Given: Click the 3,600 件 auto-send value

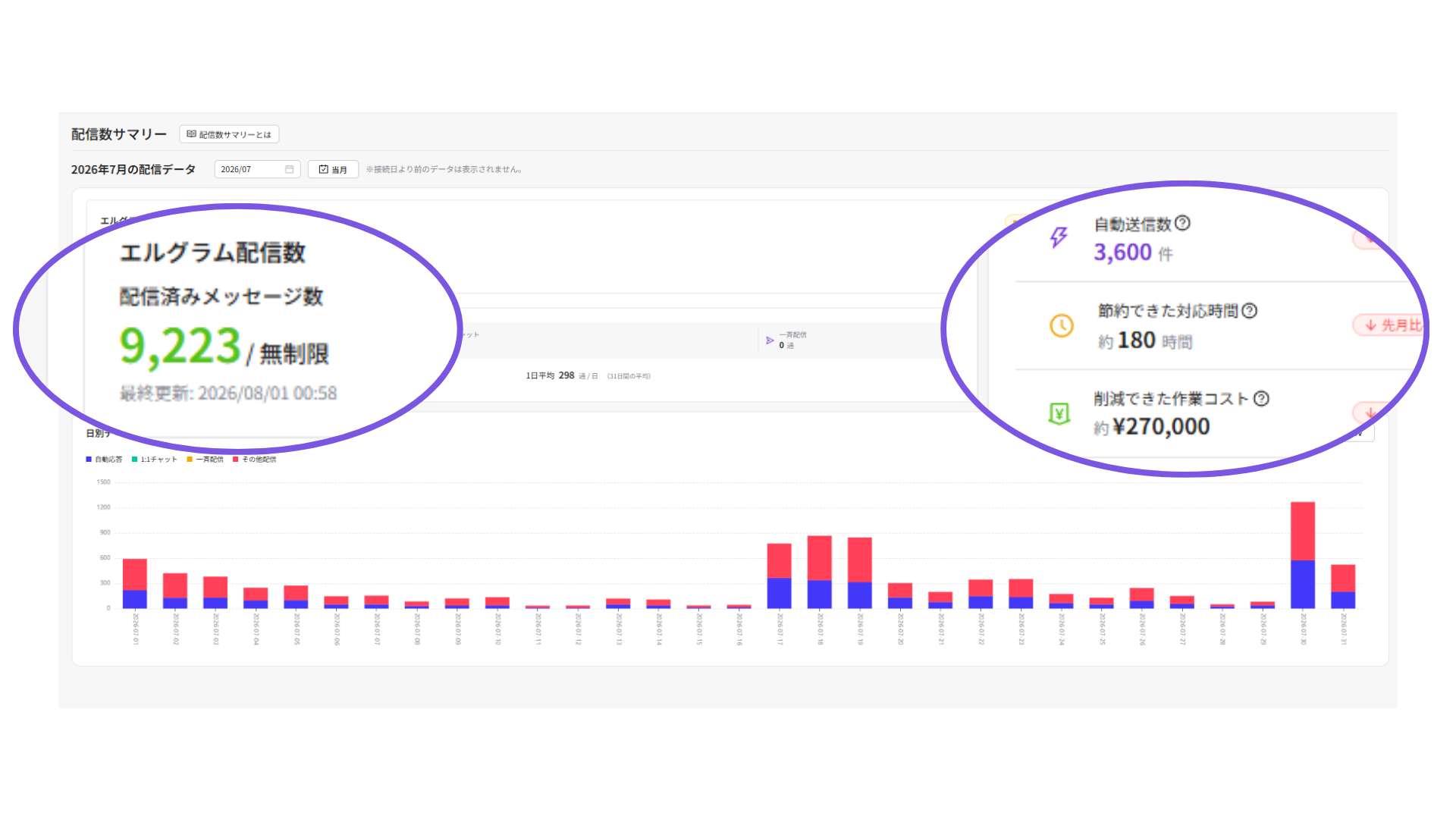Looking at the screenshot, I should pos(1133,253).
